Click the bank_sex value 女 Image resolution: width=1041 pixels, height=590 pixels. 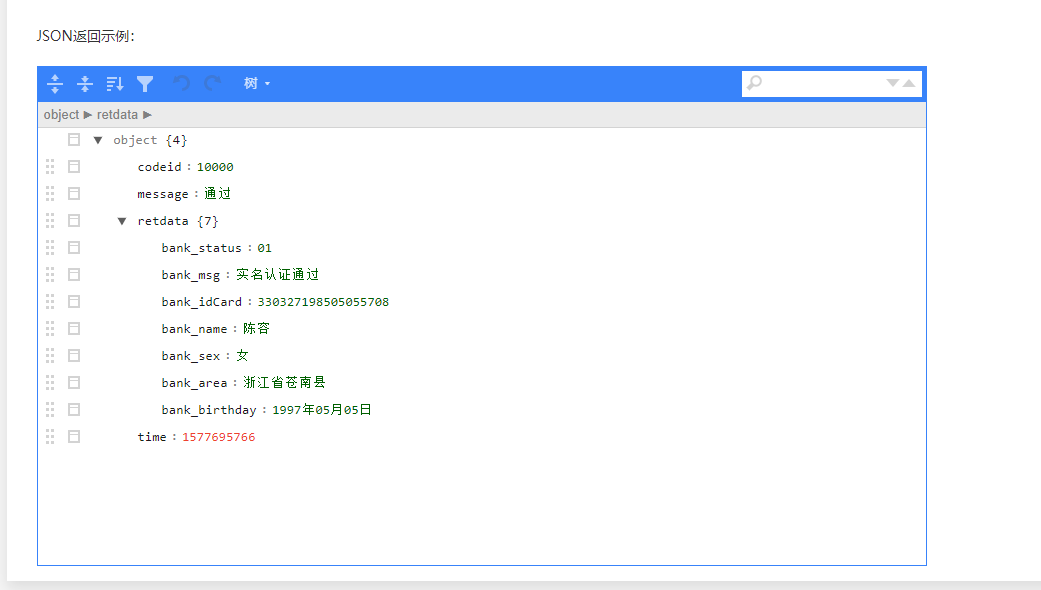click(x=242, y=356)
